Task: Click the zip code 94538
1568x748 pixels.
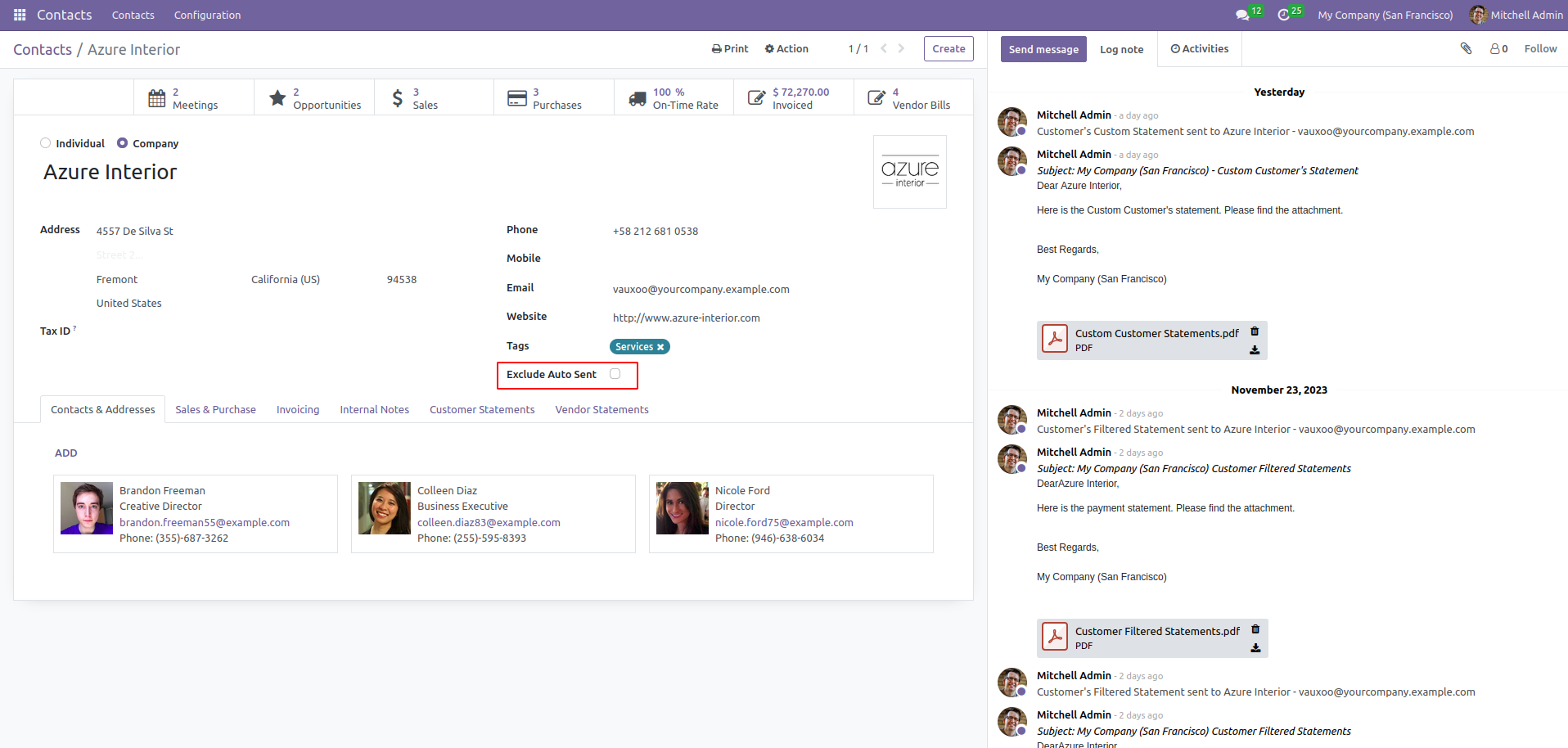Action: click(402, 279)
